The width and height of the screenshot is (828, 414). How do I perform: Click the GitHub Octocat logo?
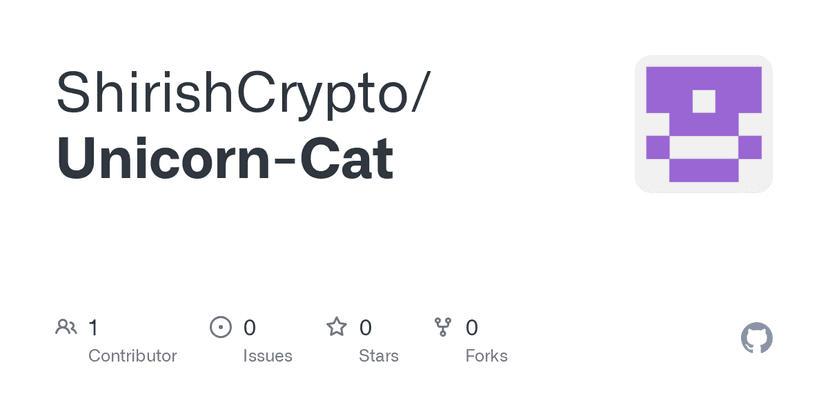pos(757,338)
